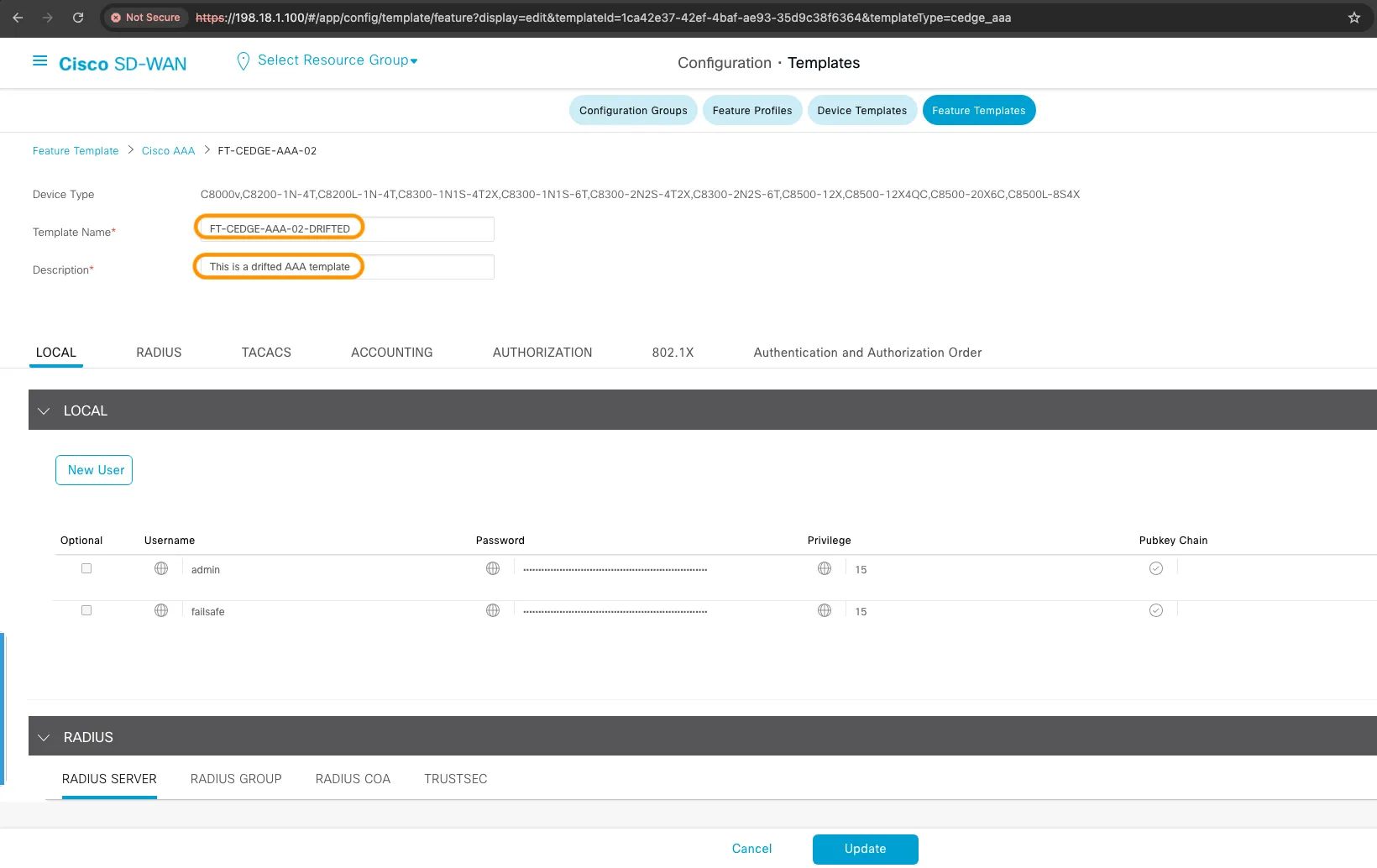The height and width of the screenshot is (868, 1377).
Task: Click the globe scope icon for failsafe privilege
Action: pos(825,610)
